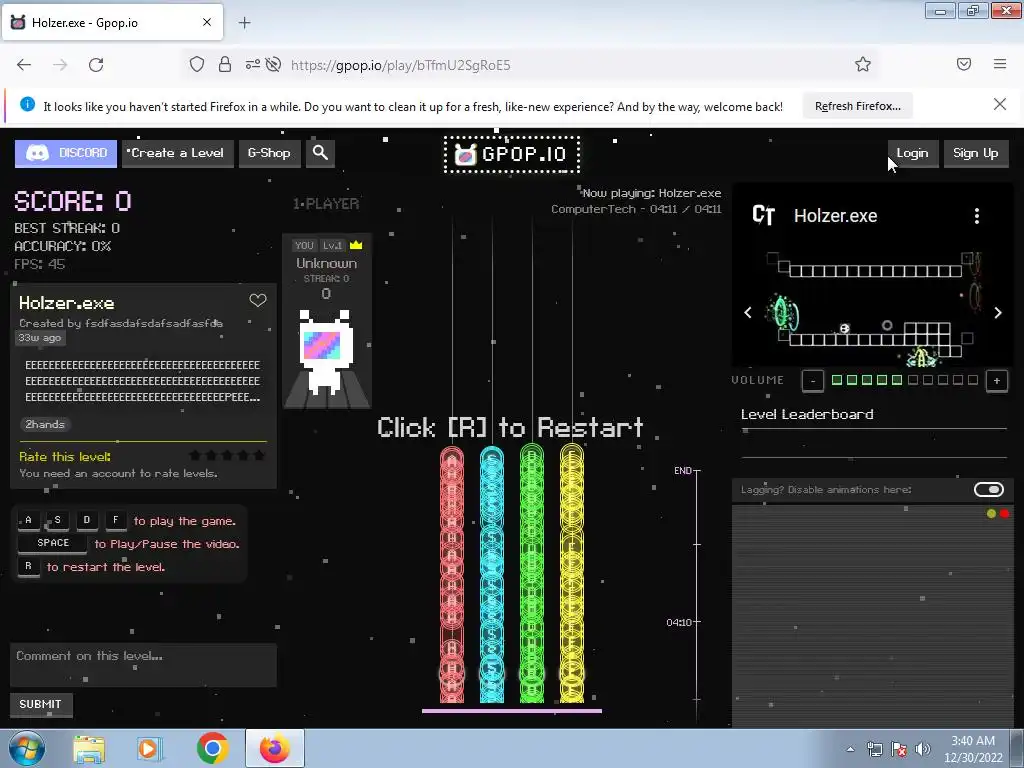Click the Holzer.exe level title

coord(67,303)
